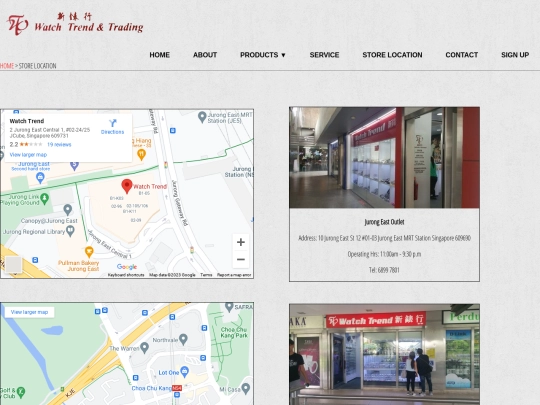Click the Canopy@Jurong East location marker
Image resolution: width=540 pixels, height=405 pixels.
tap(68, 210)
